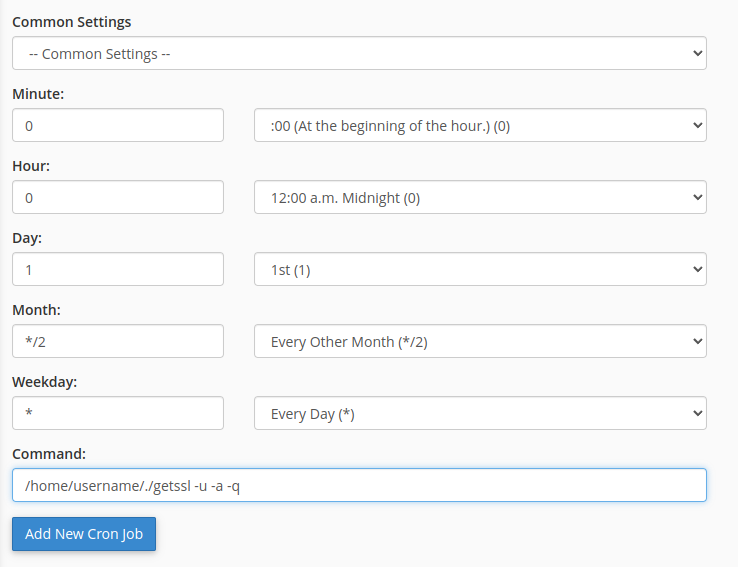The image size is (738, 567).
Task: Click the Weekday text input field
Action: pos(118,413)
